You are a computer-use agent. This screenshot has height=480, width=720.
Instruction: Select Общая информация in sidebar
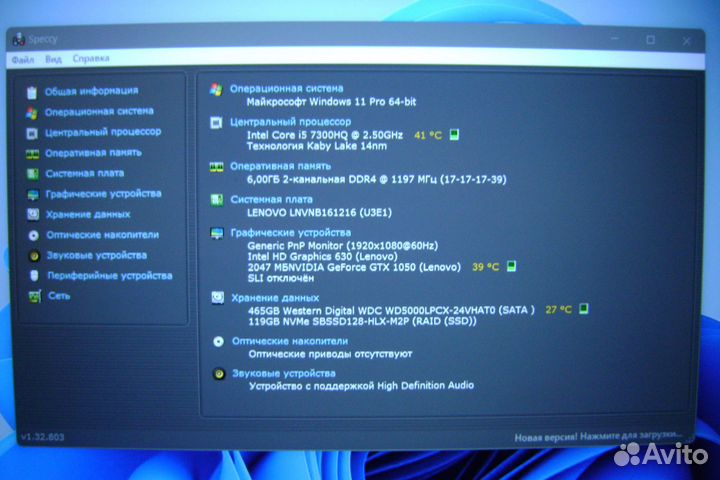pos(91,91)
